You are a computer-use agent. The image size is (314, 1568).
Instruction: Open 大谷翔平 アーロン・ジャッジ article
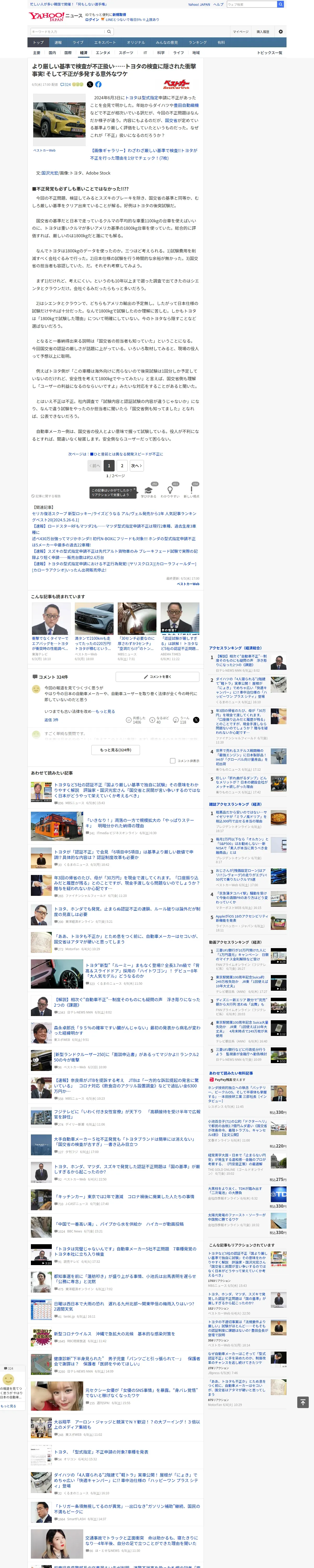coord(127,1424)
